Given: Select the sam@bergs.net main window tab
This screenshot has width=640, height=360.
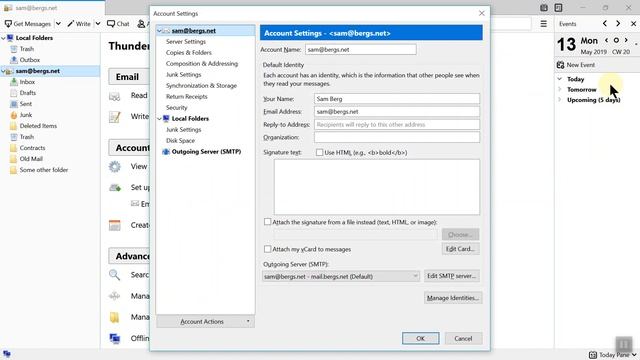Looking at the screenshot, I should [52, 8].
